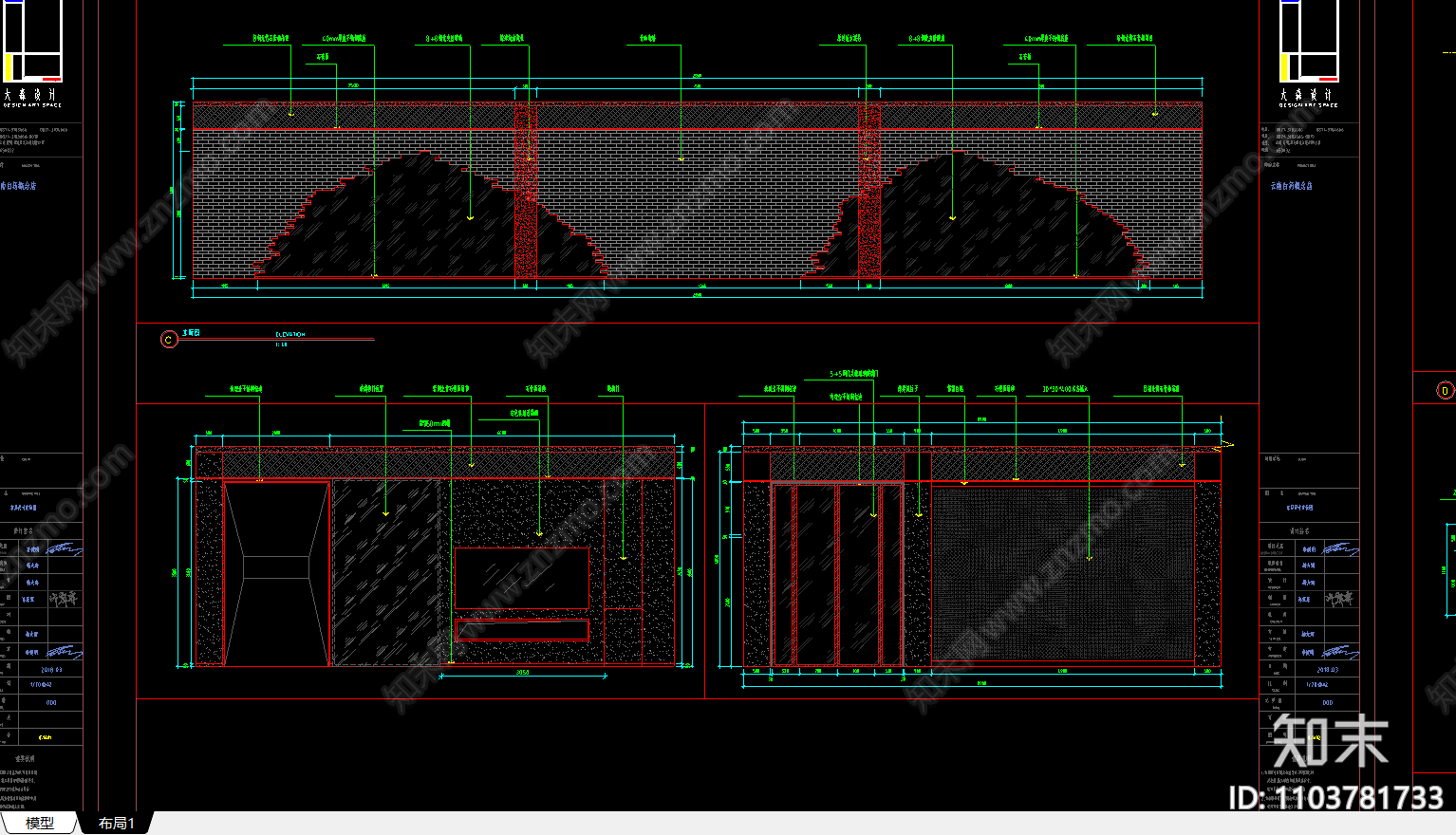The height and width of the screenshot is (835, 1456).
Task: Select the circled C elevation marker
Action: tap(169, 340)
